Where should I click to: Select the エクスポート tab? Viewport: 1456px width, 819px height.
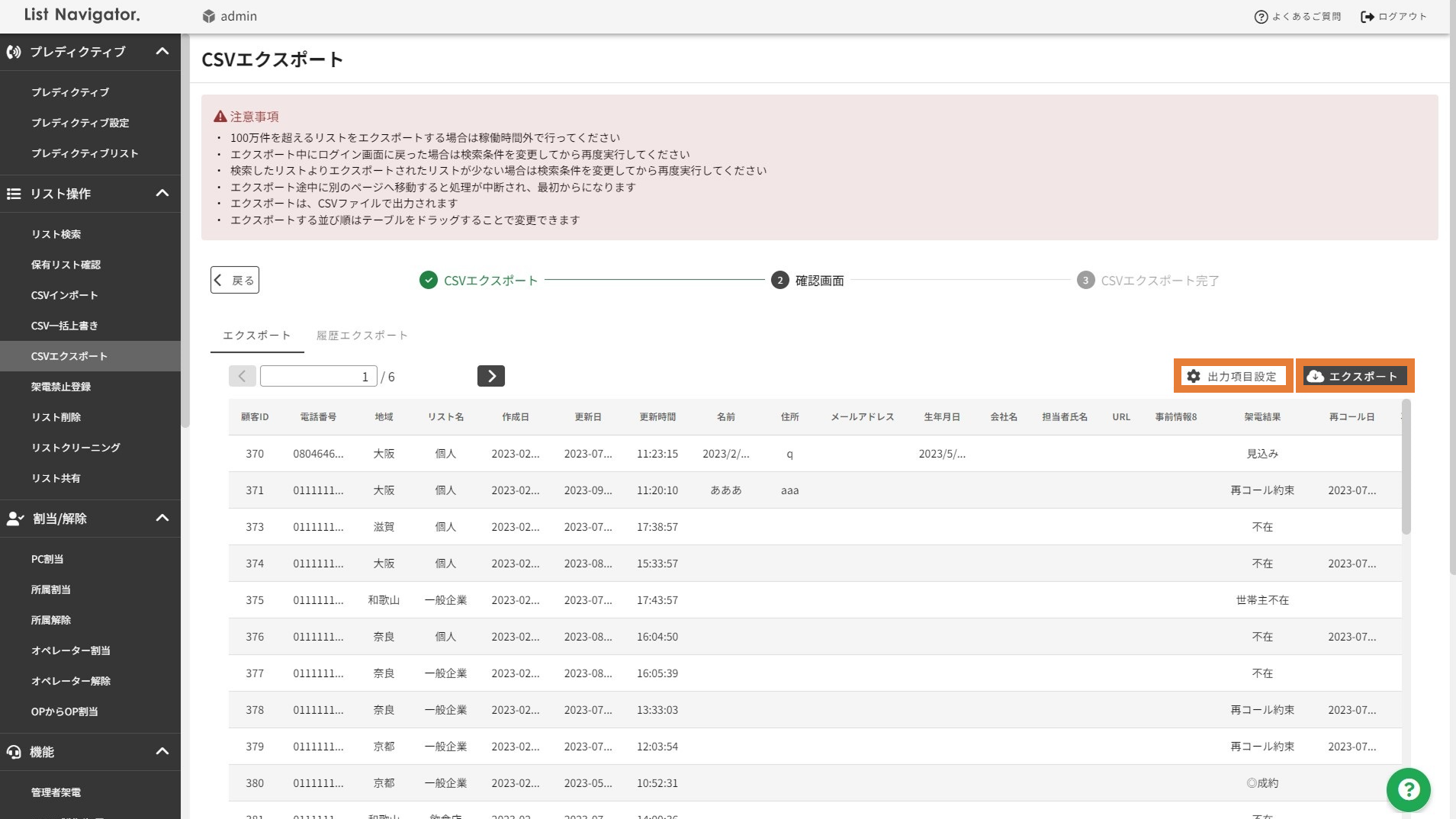[x=256, y=336]
